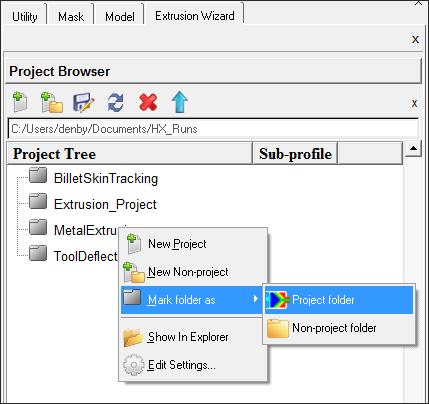429x404 pixels.
Task: Select the ToolDeflection tree row
Action: point(86,256)
